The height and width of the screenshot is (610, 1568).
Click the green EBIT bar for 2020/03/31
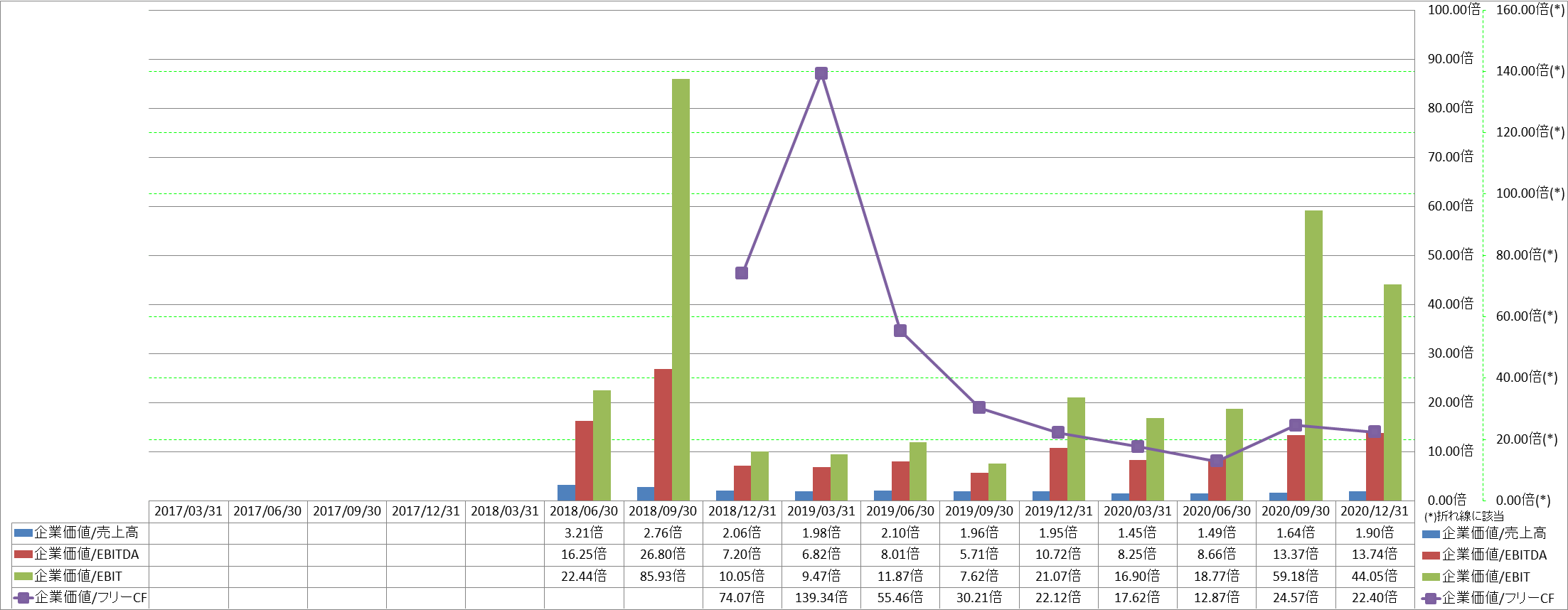[x=1155, y=459]
